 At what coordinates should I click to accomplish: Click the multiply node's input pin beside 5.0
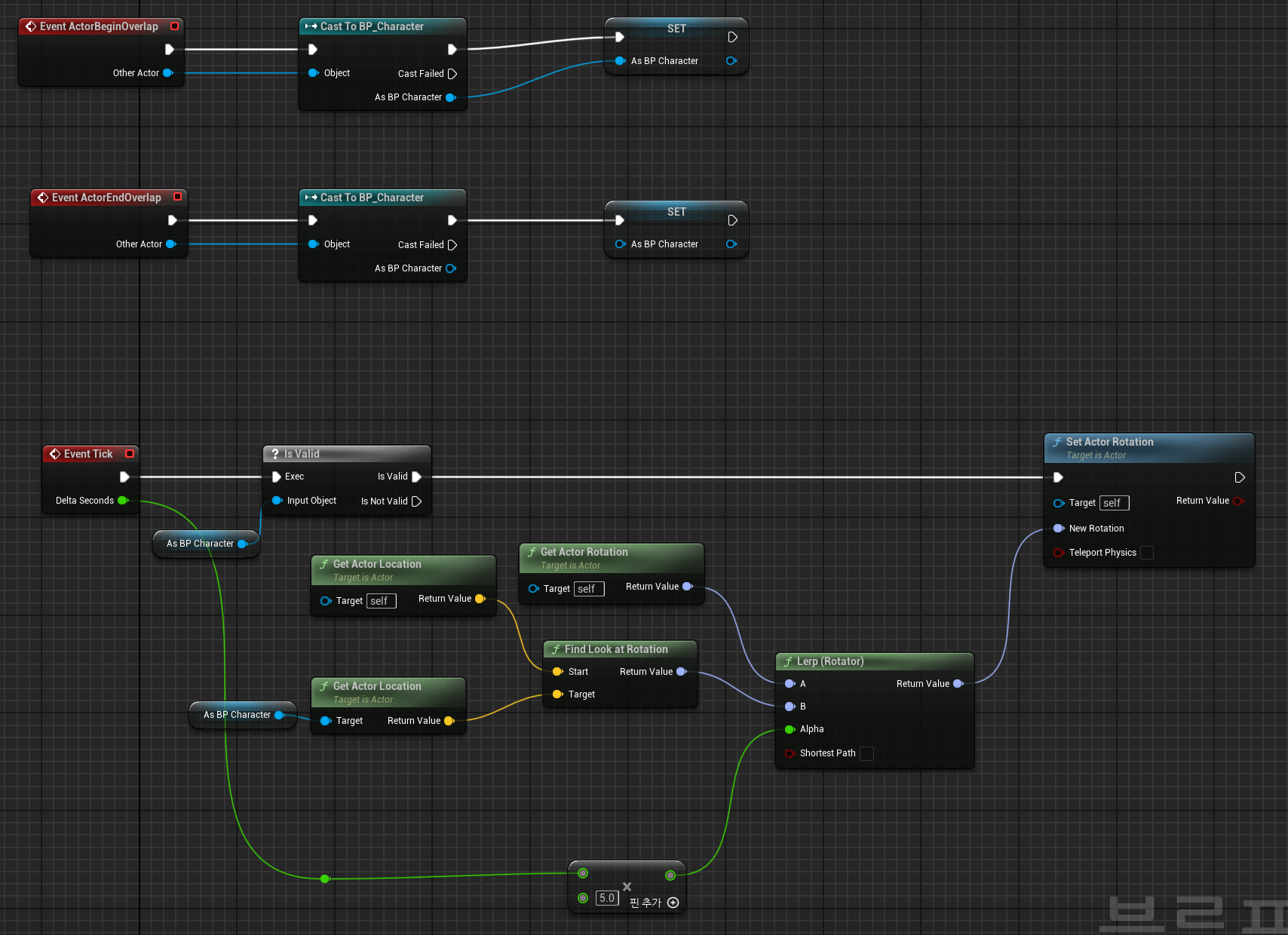pyautogui.click(x=583, y=898)
